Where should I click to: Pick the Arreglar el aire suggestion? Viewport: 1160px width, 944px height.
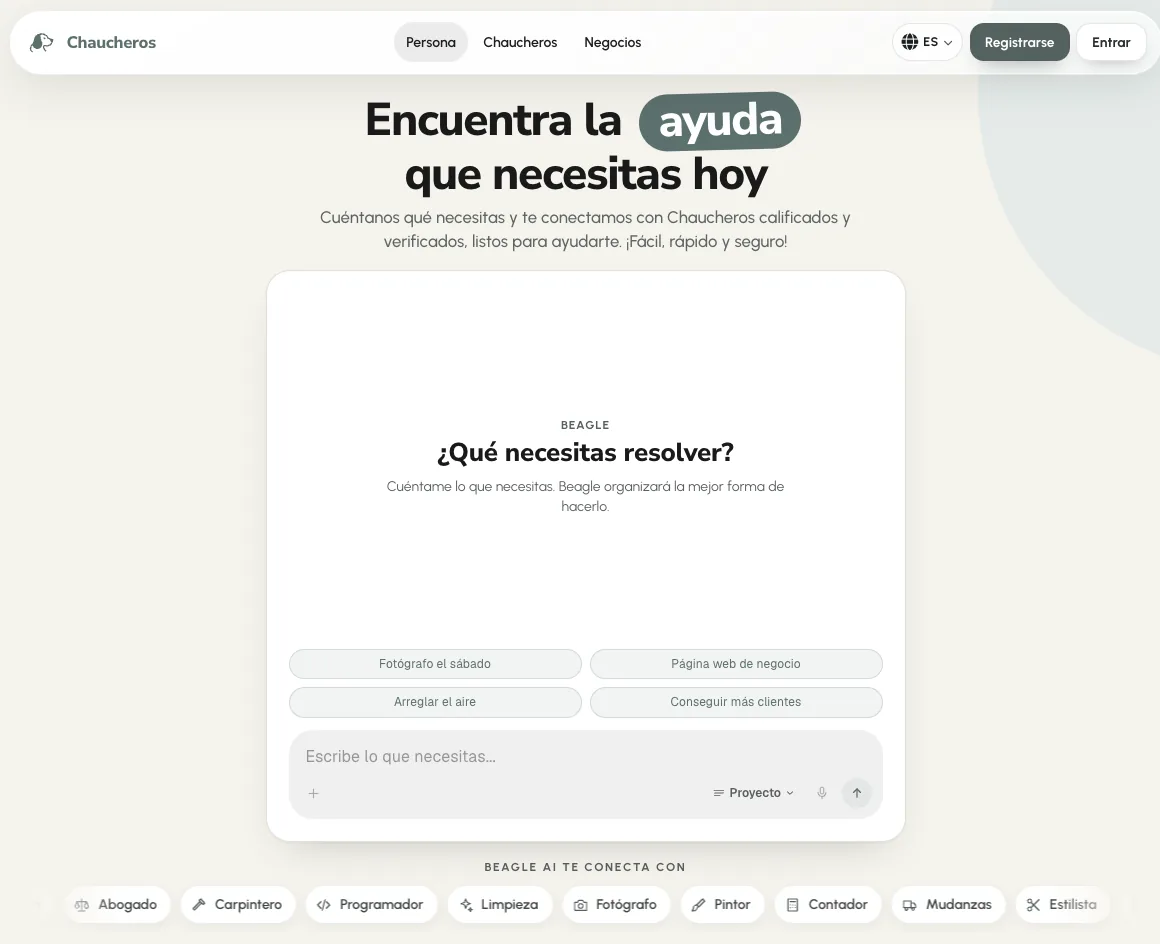[x=435, y=702]
